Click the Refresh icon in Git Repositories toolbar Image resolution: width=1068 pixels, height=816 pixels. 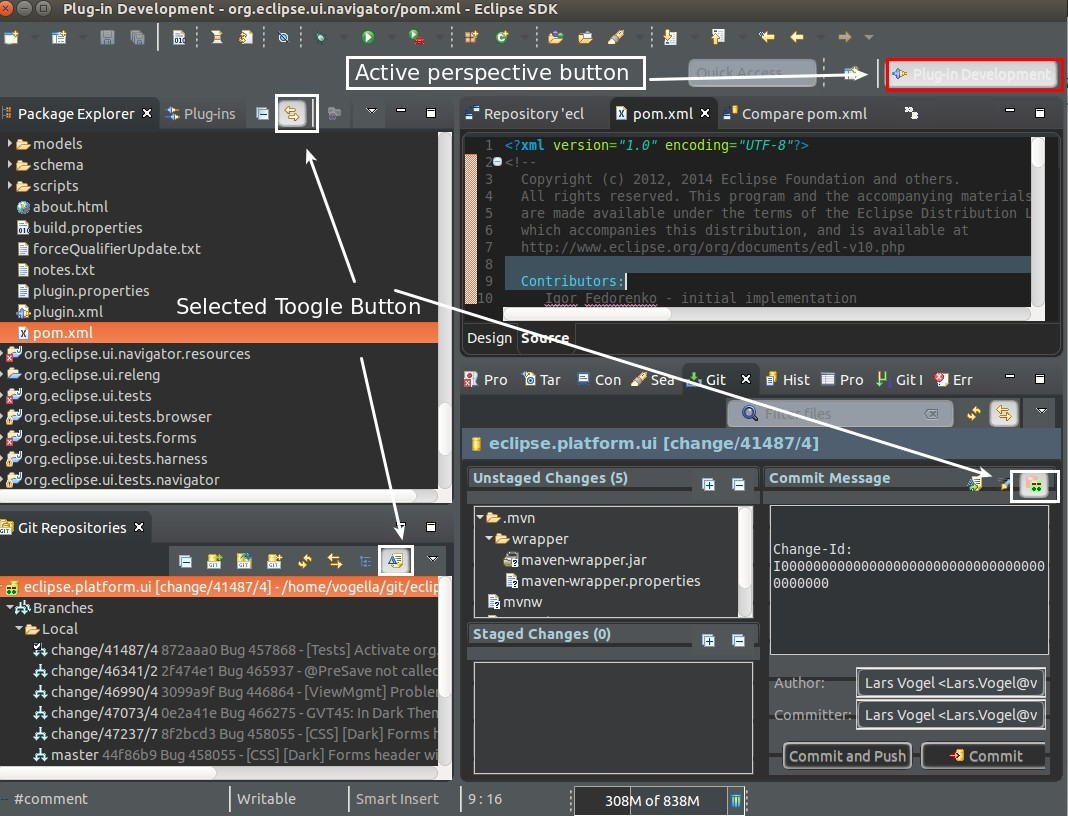(305, 561)
